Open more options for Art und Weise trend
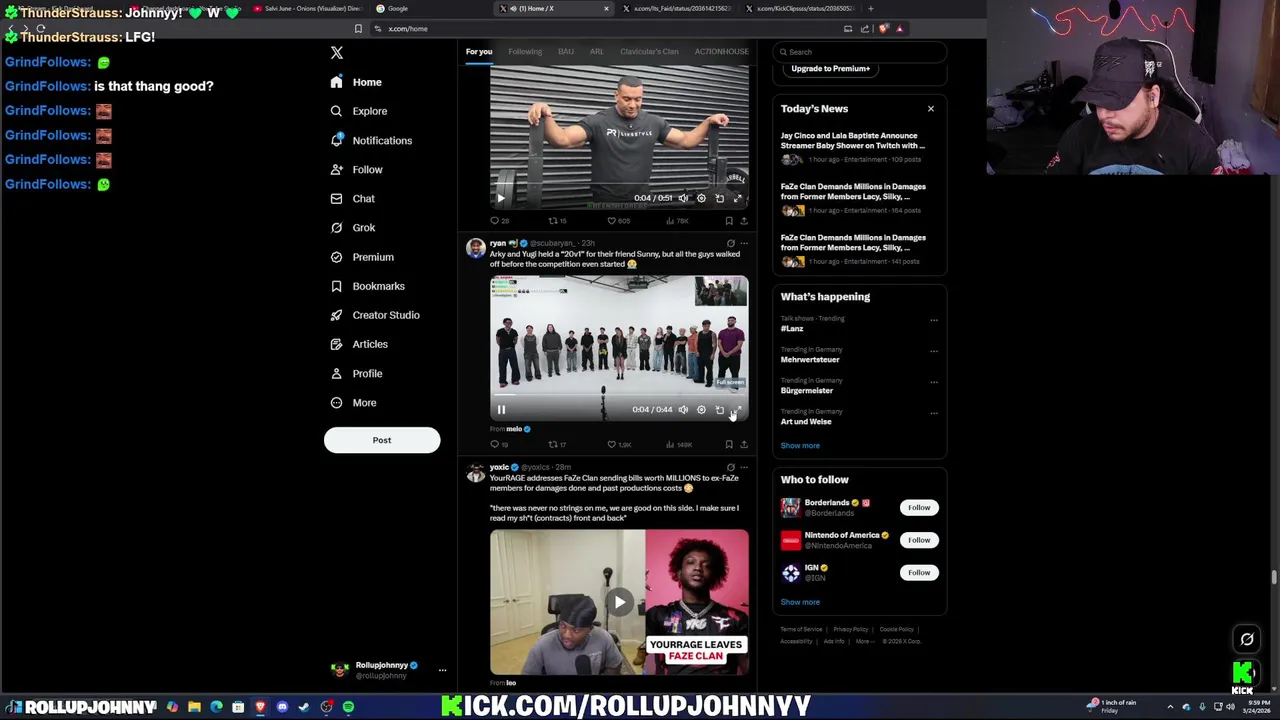This screenshot has width=1280, height=720. 934,413
